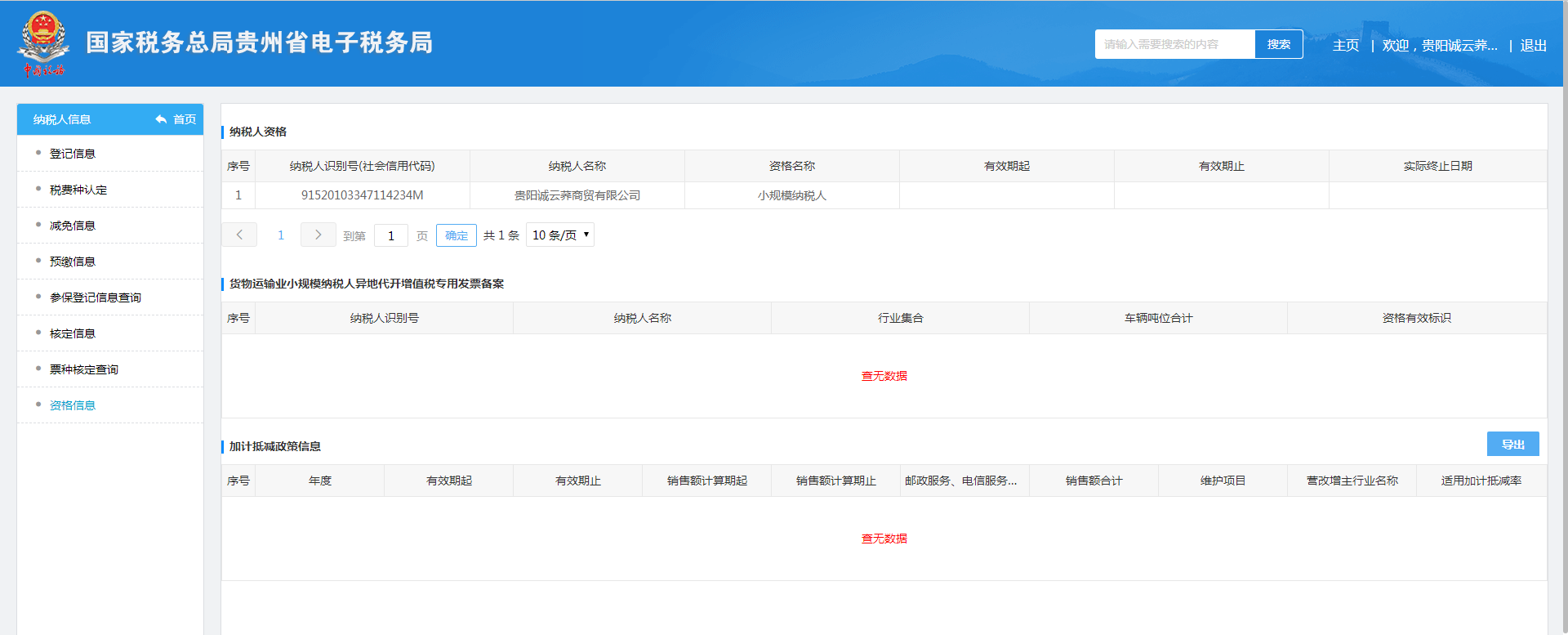The height and width of the screenshot is (635, 1568).
Task: Click the tax bureau emblem logo
Action: pyautogui.click(x=43, y=43)
